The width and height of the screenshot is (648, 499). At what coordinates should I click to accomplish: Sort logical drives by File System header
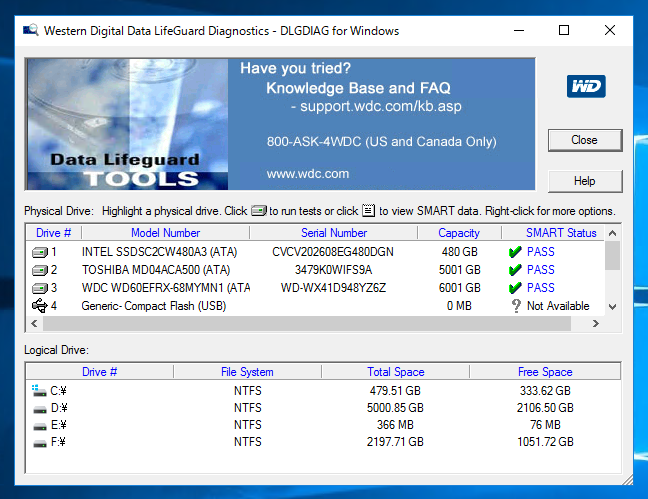coord(247,372)
